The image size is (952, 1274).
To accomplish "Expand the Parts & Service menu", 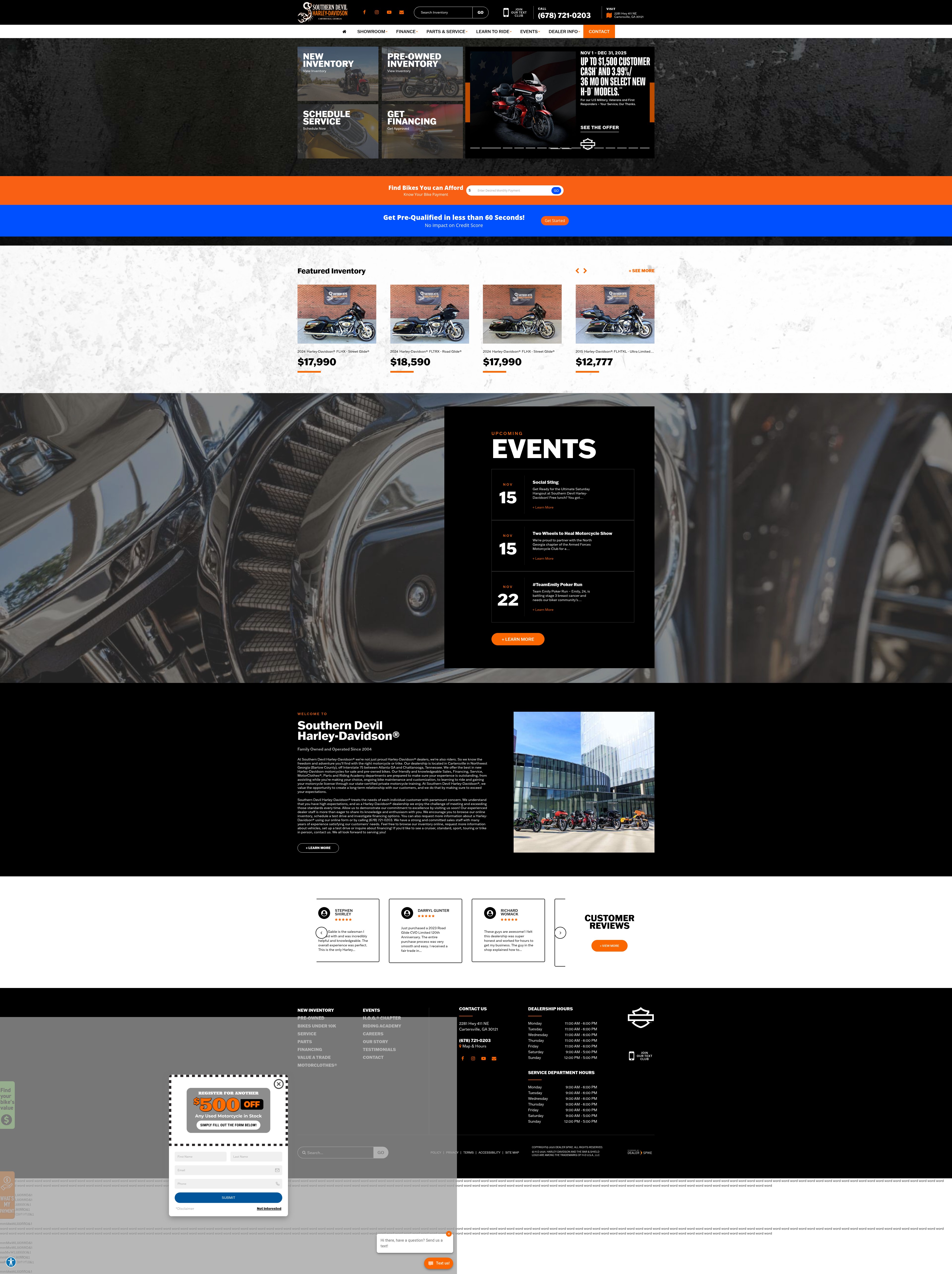I will pos(447,32).
